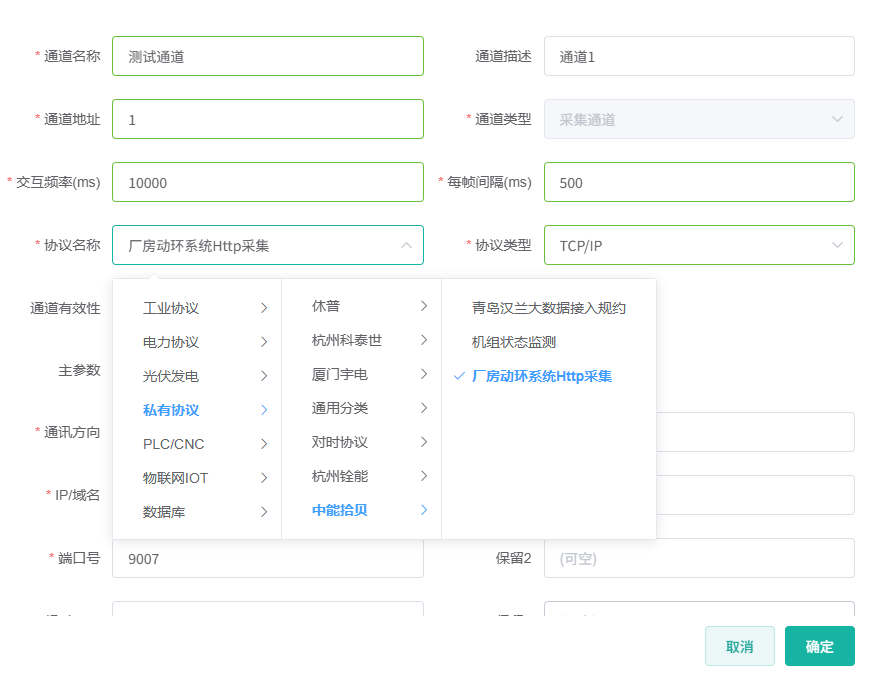Collapse the 协议名称 cascader dropdown
The height and width of the screenshot is (675, 875).
tap(406, 245)
